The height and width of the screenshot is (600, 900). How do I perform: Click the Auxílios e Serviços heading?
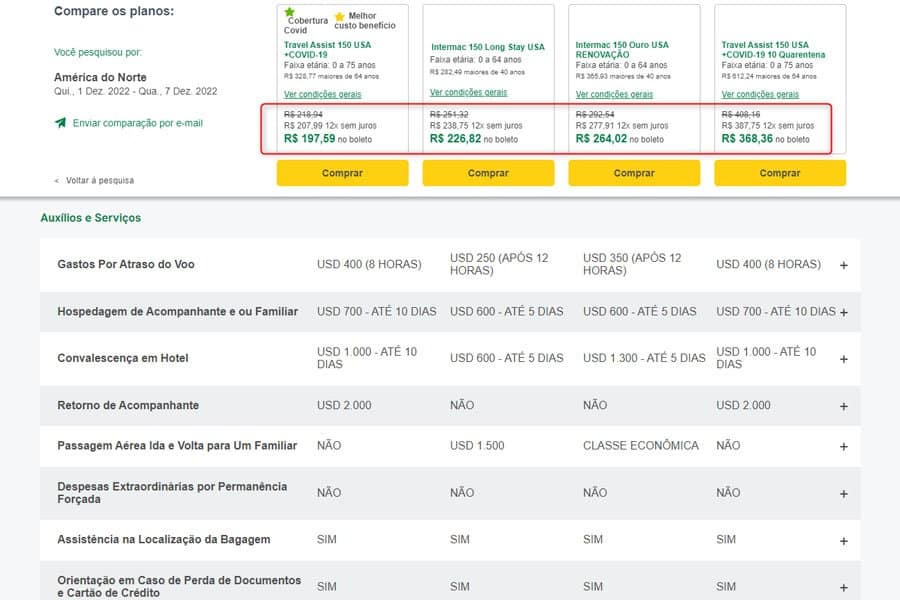click(x=91, y=218)
